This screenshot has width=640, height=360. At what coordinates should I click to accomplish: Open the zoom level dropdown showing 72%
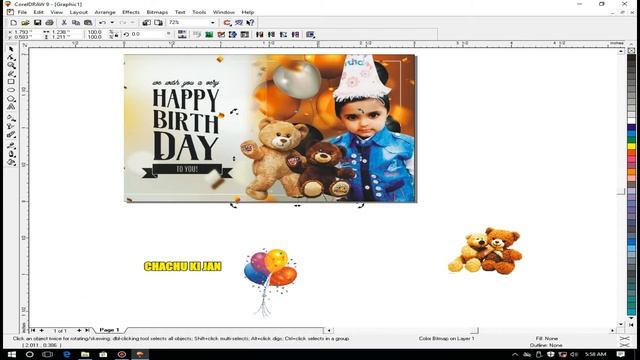pyautogui.click(x=212, y=22)
